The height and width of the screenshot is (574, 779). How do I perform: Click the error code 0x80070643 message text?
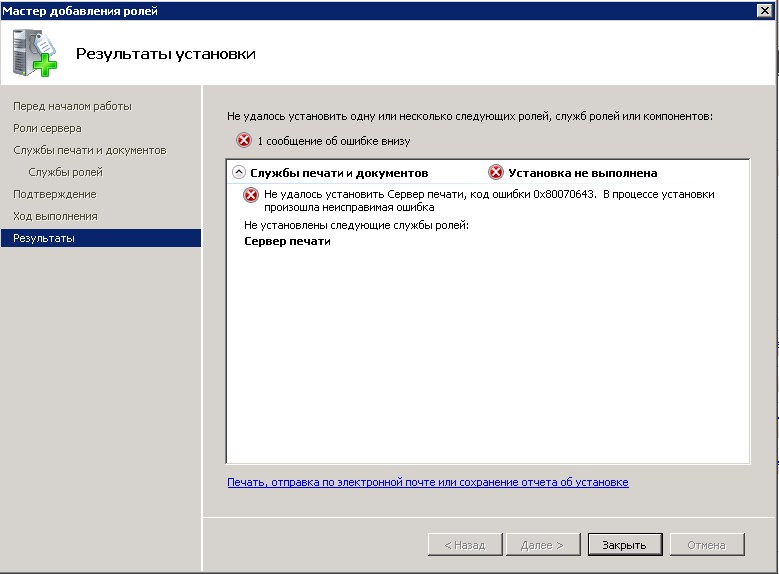[489, 200]
